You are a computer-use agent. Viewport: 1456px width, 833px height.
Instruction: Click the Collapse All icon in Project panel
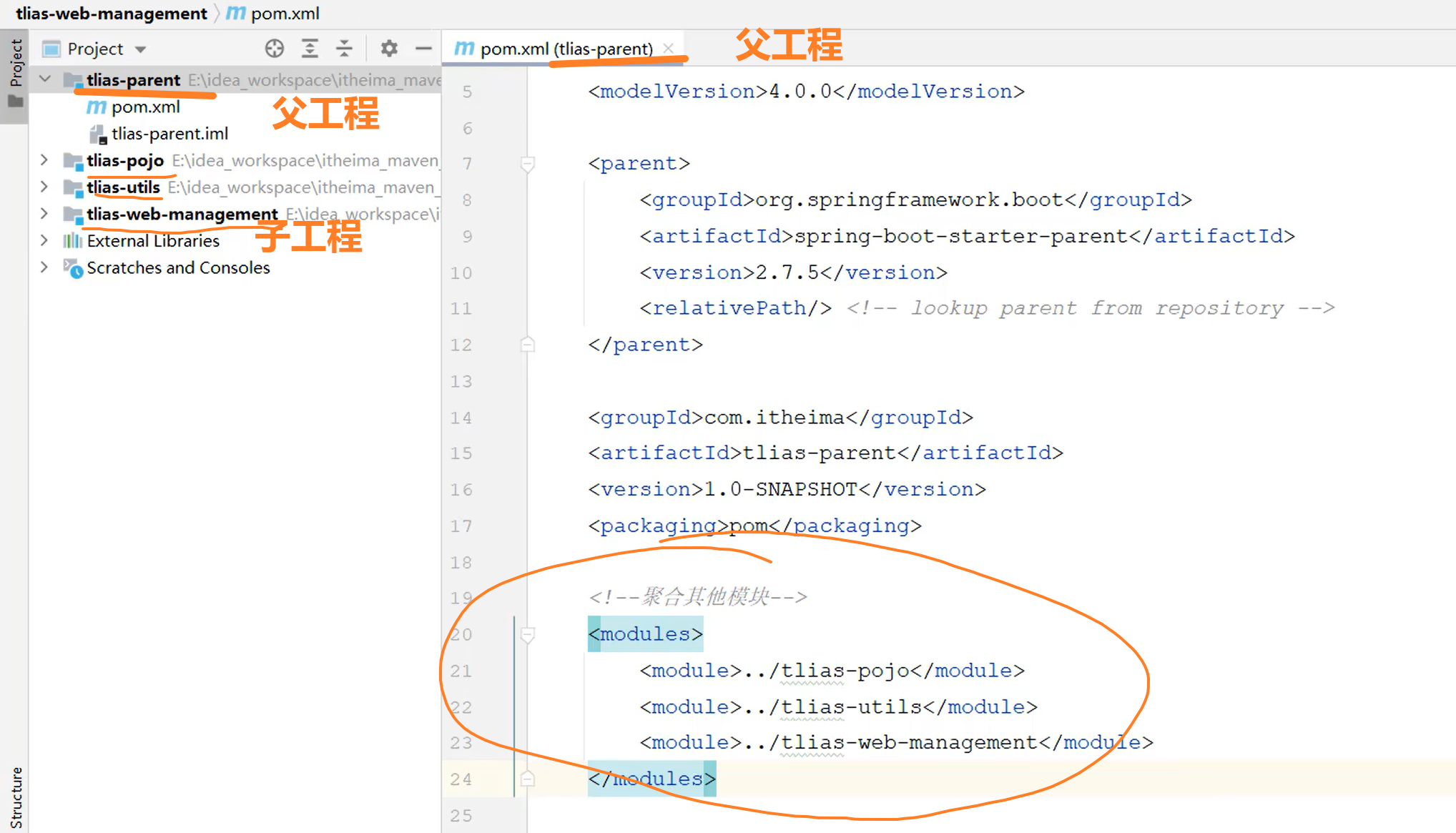pyautogui.click(x=344, y=49)
